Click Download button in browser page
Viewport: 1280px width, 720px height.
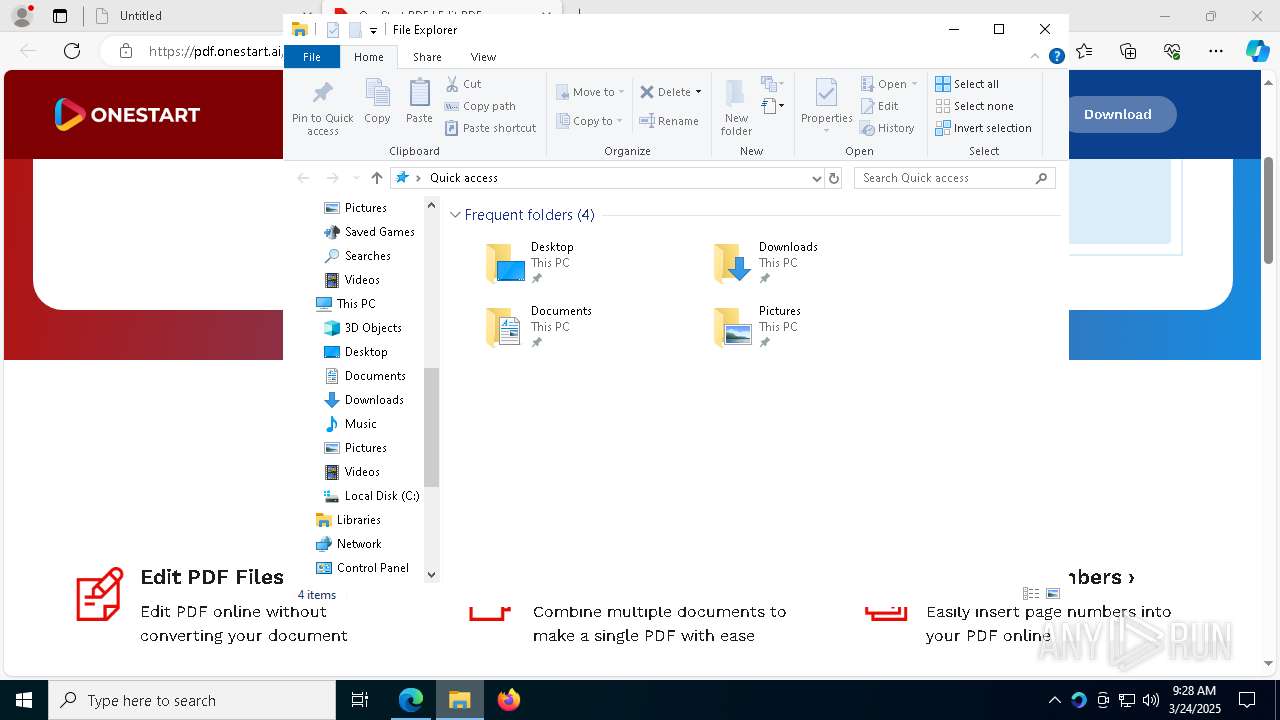[x=1117, y=114]
